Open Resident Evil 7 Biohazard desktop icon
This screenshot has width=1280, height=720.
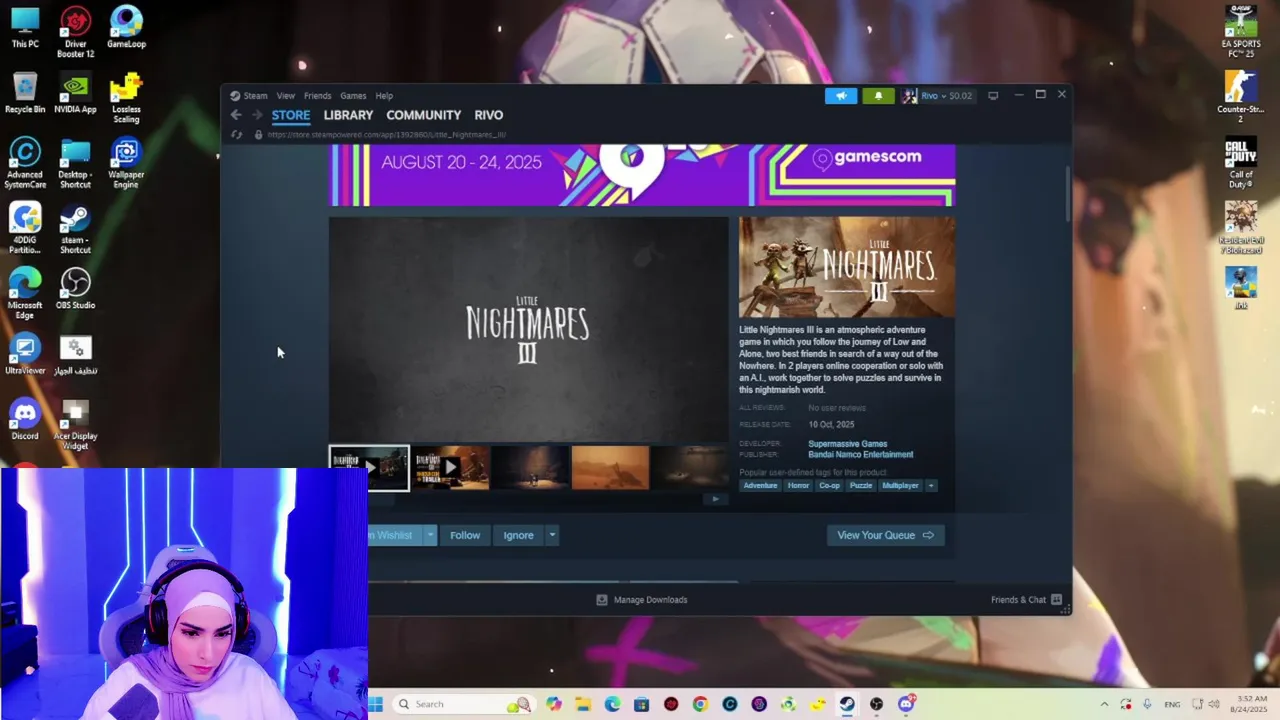1241,228
